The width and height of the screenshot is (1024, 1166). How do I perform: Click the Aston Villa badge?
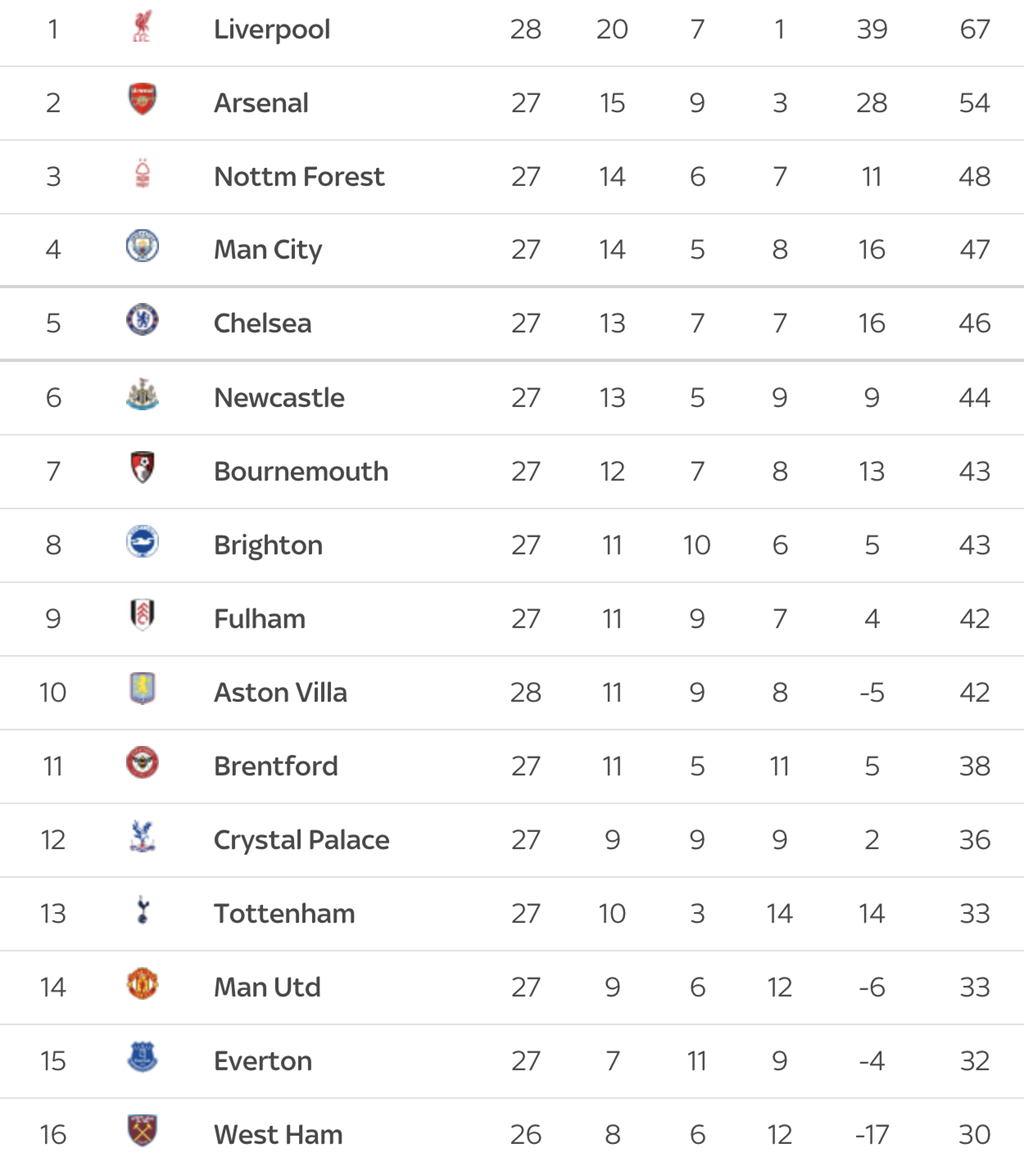(142, 689)
